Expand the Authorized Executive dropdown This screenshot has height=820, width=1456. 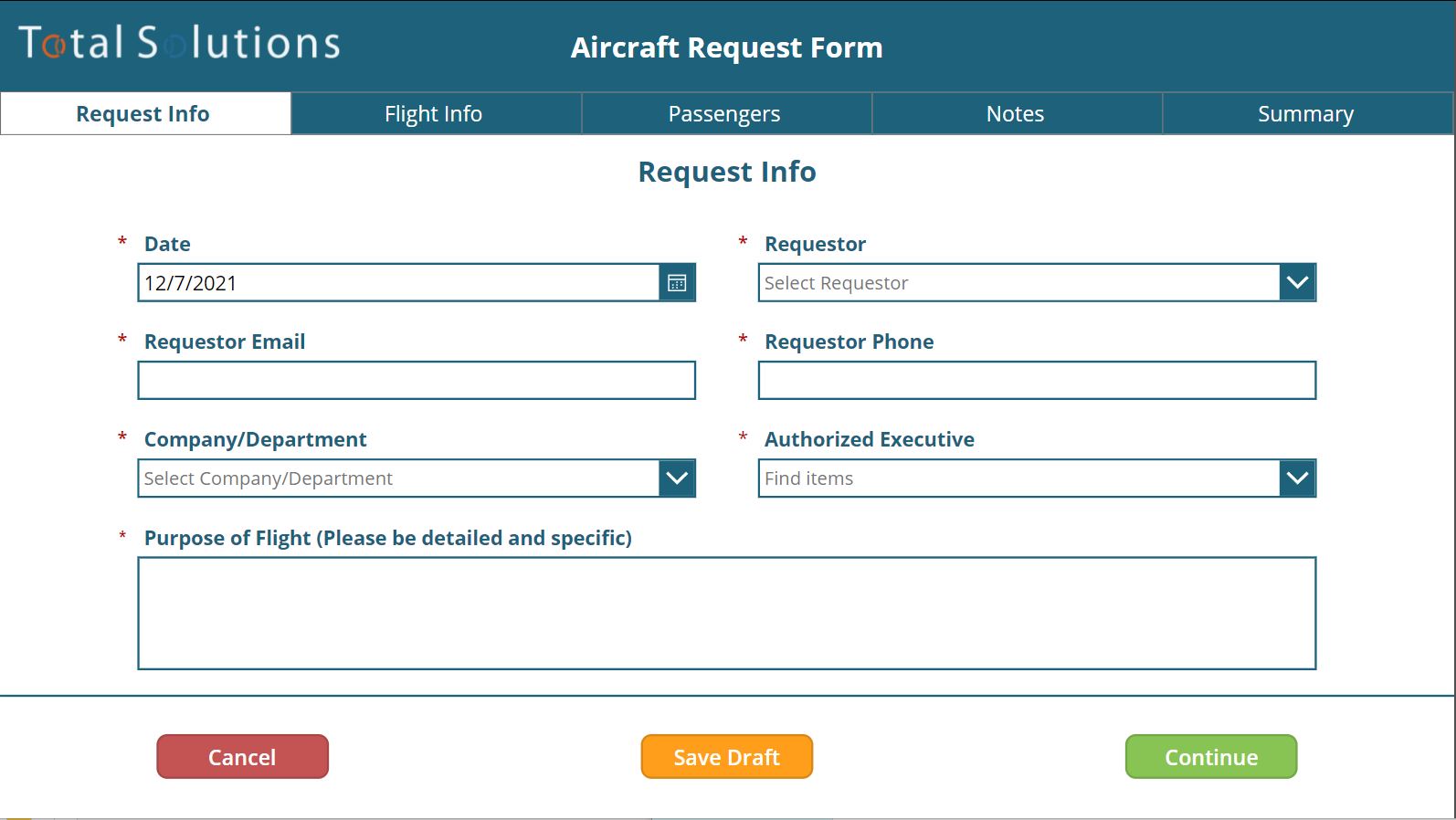pos(1297,478)
